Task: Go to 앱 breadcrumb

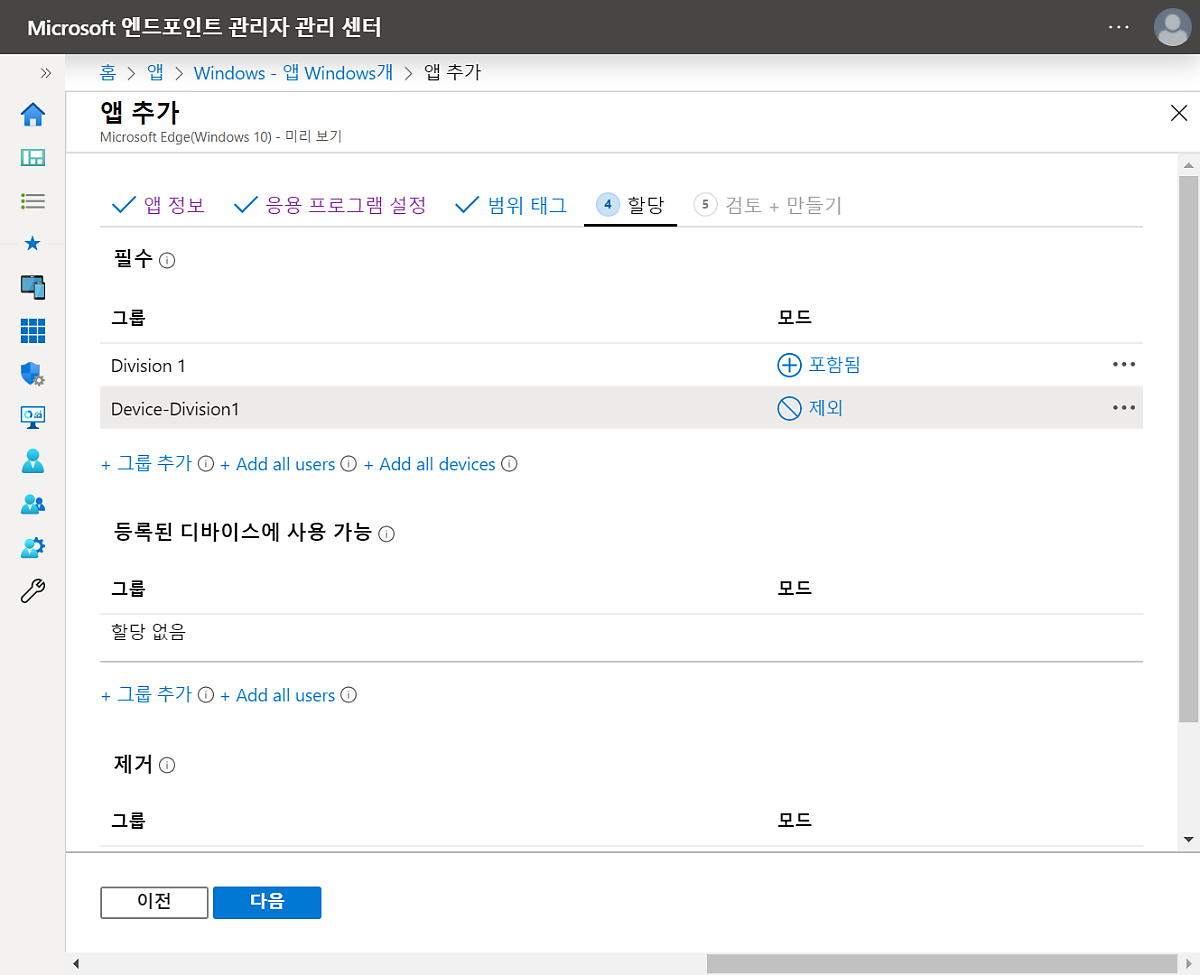Action: tap(156, 73)
